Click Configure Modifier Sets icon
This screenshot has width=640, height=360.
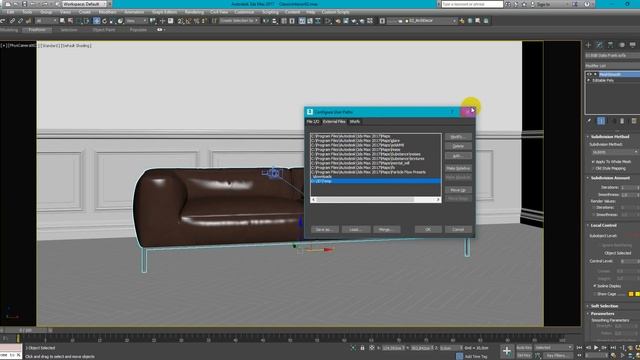click(633, 121)
